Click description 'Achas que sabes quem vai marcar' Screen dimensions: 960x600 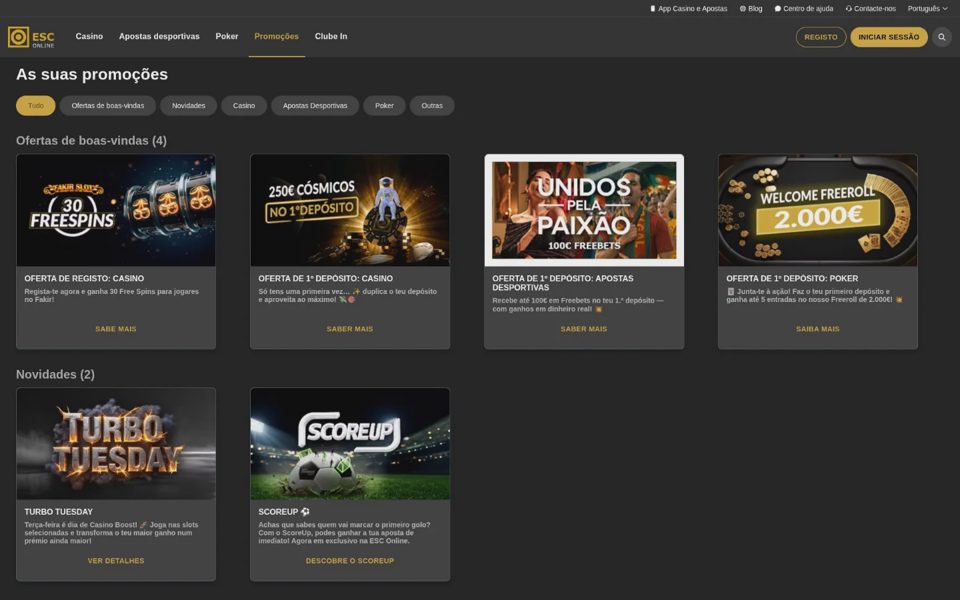[x=344, y=533]
